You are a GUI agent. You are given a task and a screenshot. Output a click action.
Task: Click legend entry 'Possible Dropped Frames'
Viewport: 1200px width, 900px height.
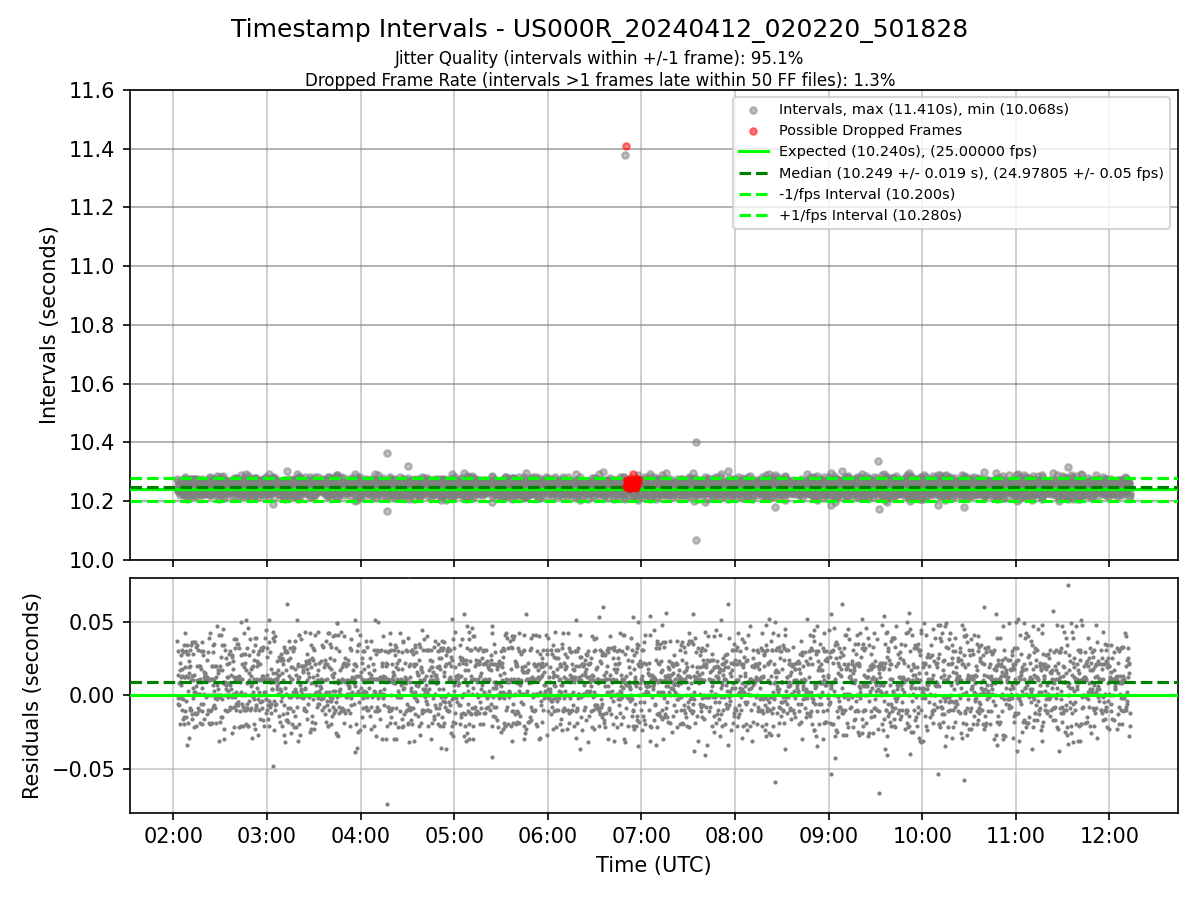pyautogui.click(x=870, y=130)
